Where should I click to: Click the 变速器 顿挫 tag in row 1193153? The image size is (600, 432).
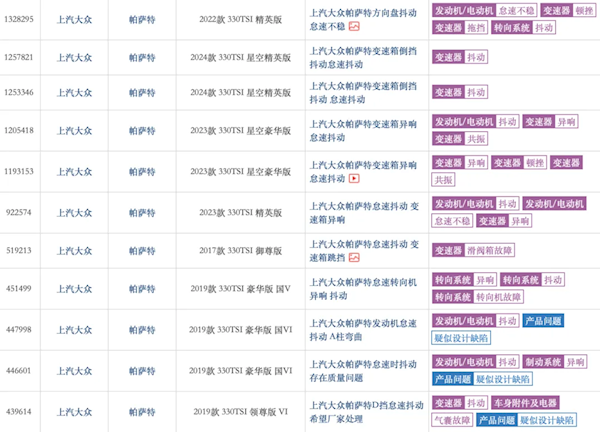point(518,163)
